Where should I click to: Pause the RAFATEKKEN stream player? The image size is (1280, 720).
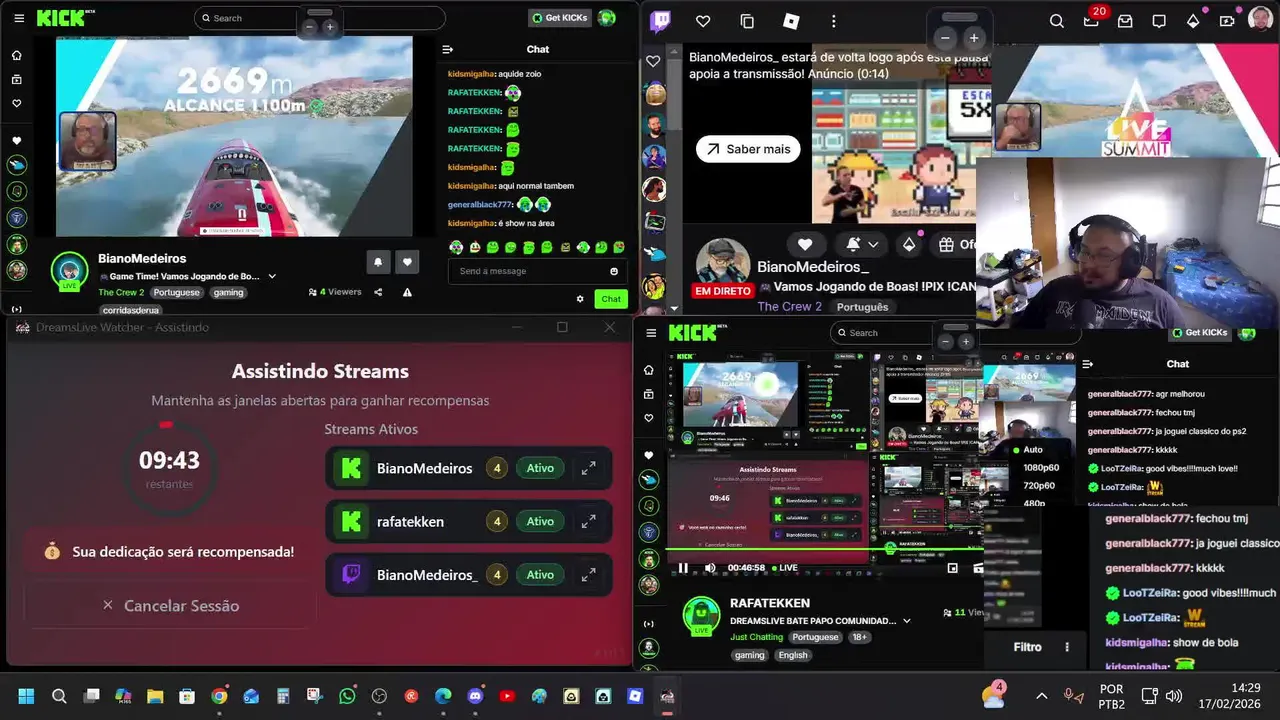pyautogui.click(x=683, y=568)
